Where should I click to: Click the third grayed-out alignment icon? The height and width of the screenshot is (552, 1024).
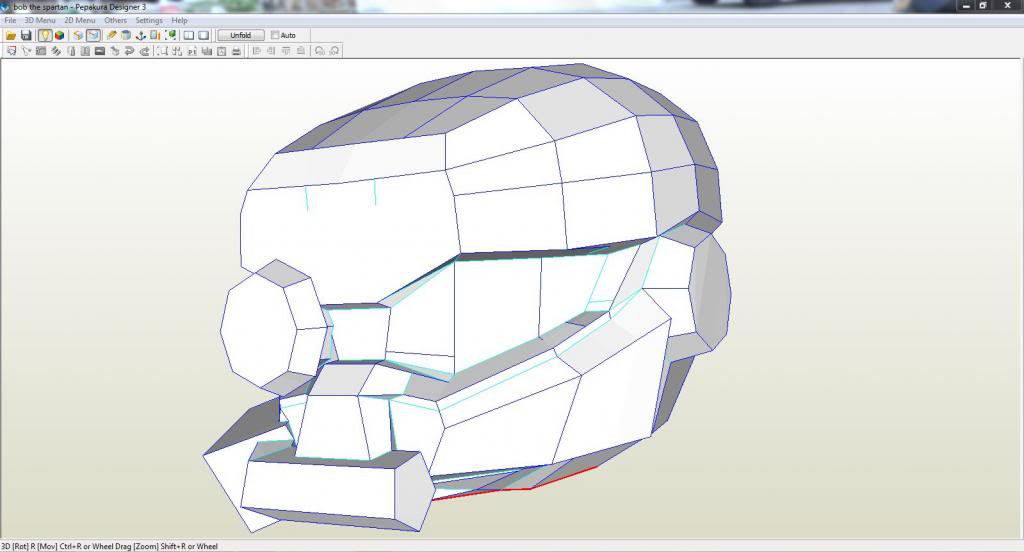[286, 51]
